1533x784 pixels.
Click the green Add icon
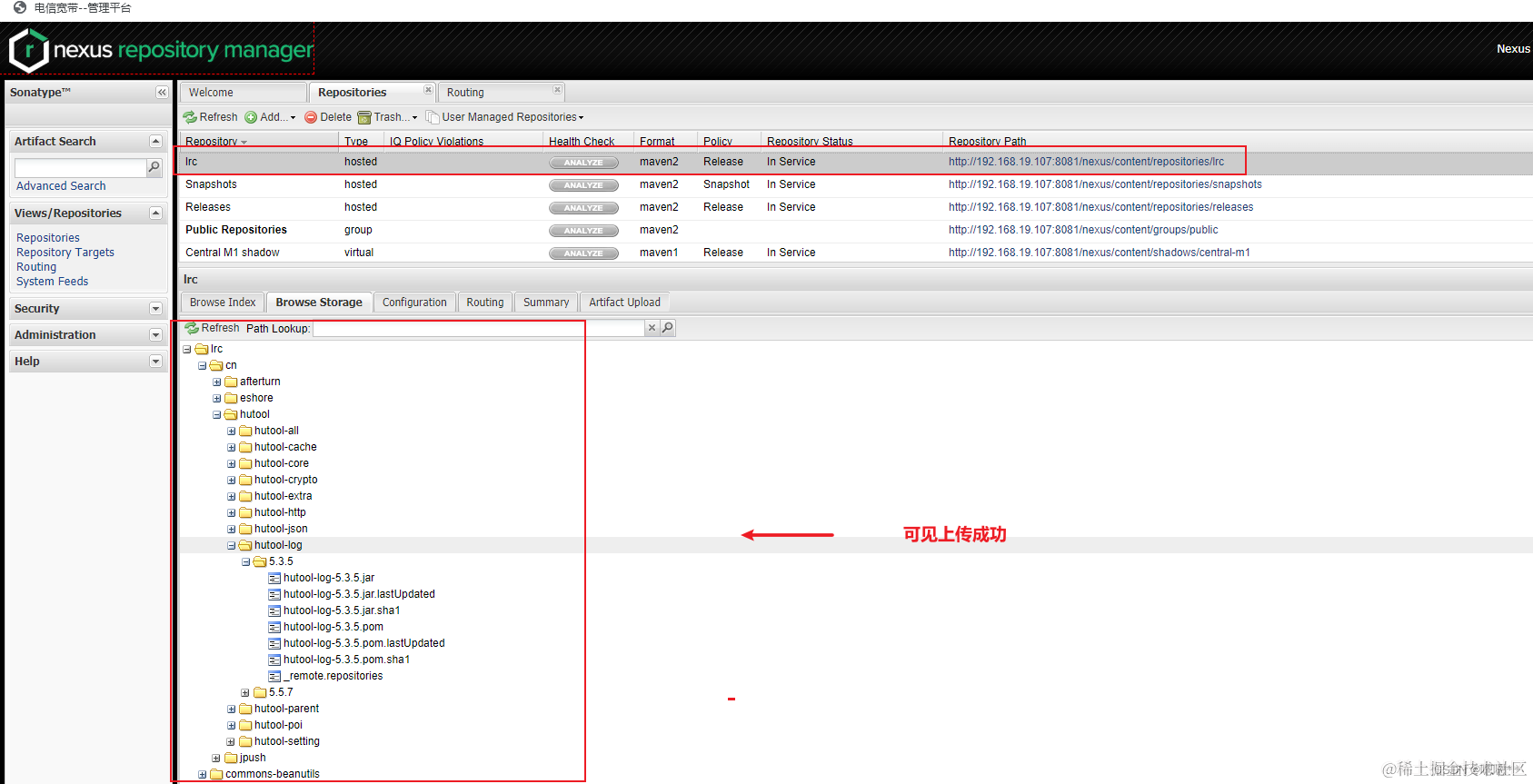click(251, 117)
